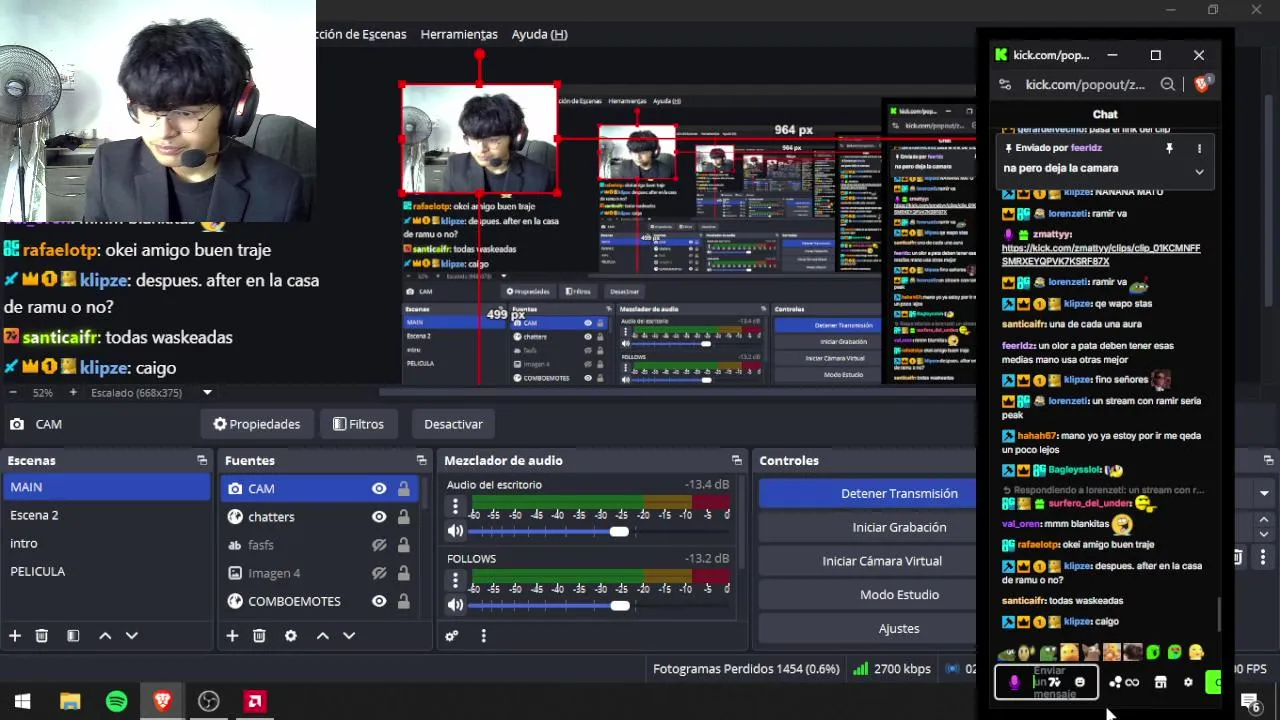This screenshot has width=1280, height=720.
Task: Enable Modo Estudio
Action: pyautogui.click(x=899, y=594)
